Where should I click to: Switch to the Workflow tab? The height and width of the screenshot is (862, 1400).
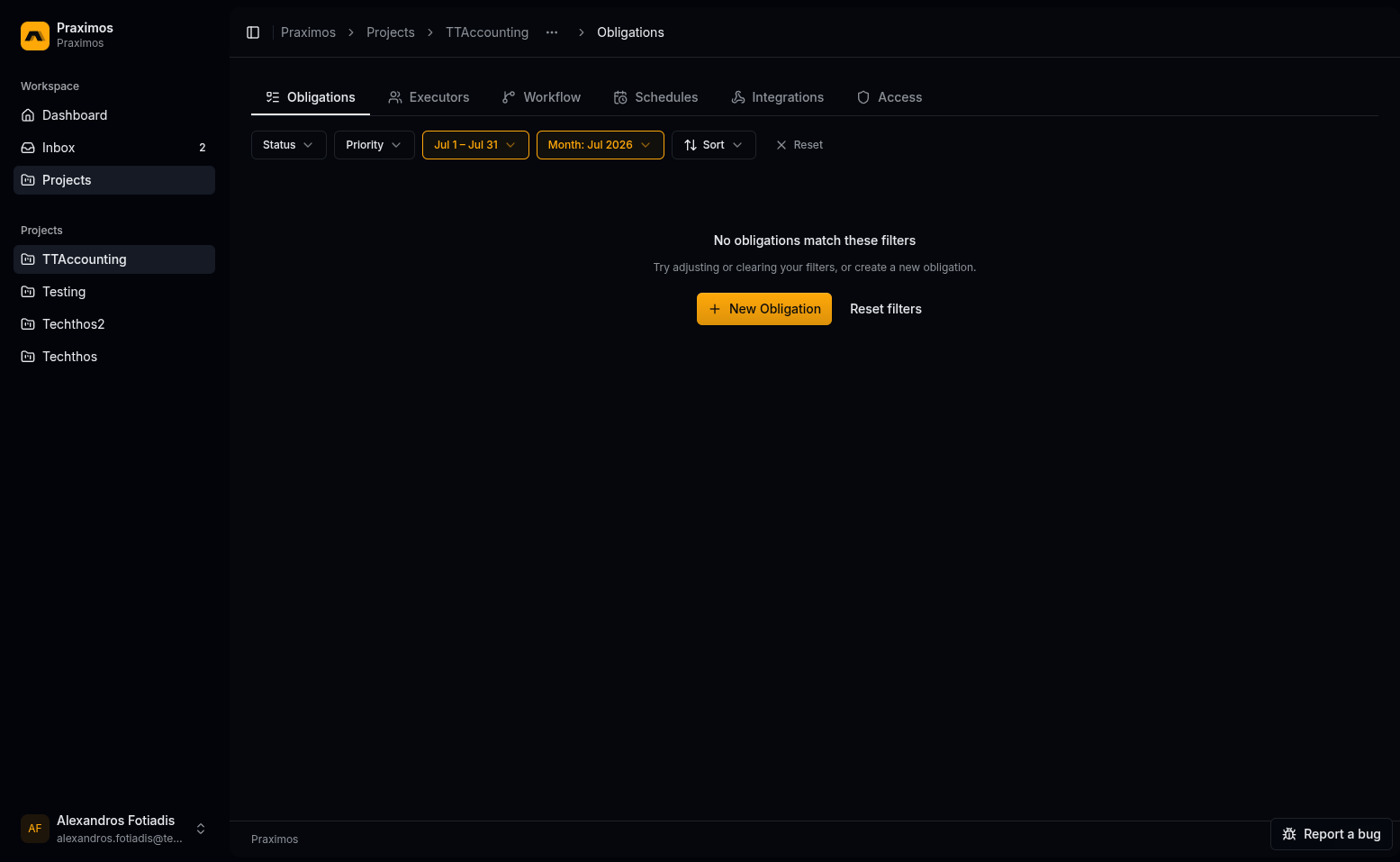tap(541, 97)
